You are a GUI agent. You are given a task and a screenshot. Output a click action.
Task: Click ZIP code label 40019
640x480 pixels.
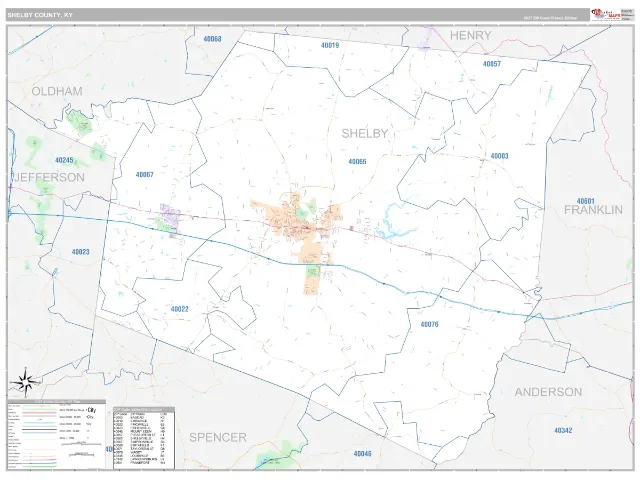330,45
